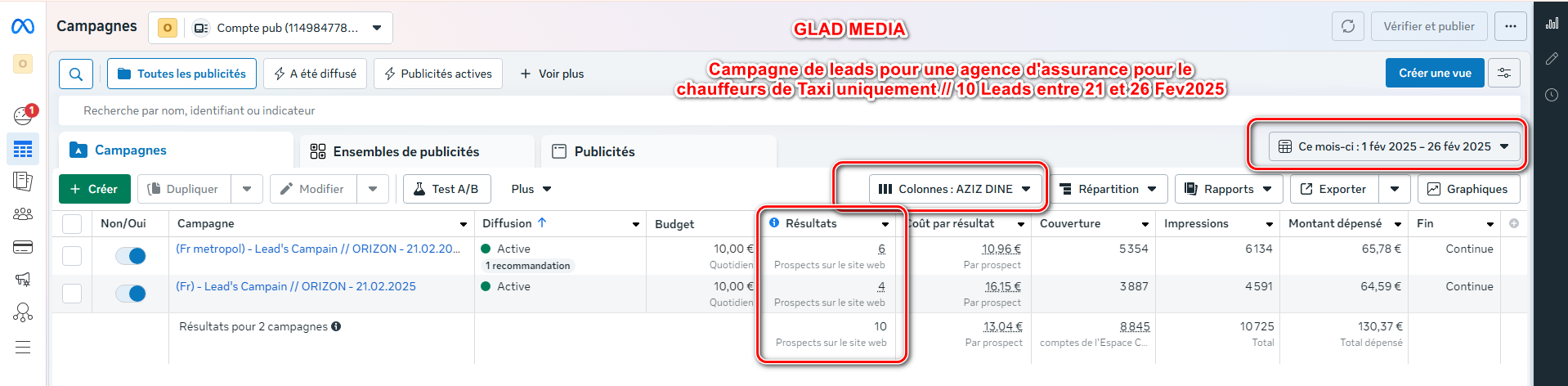Toggle off the Fr metropol campaign switch

coord(131,256)
